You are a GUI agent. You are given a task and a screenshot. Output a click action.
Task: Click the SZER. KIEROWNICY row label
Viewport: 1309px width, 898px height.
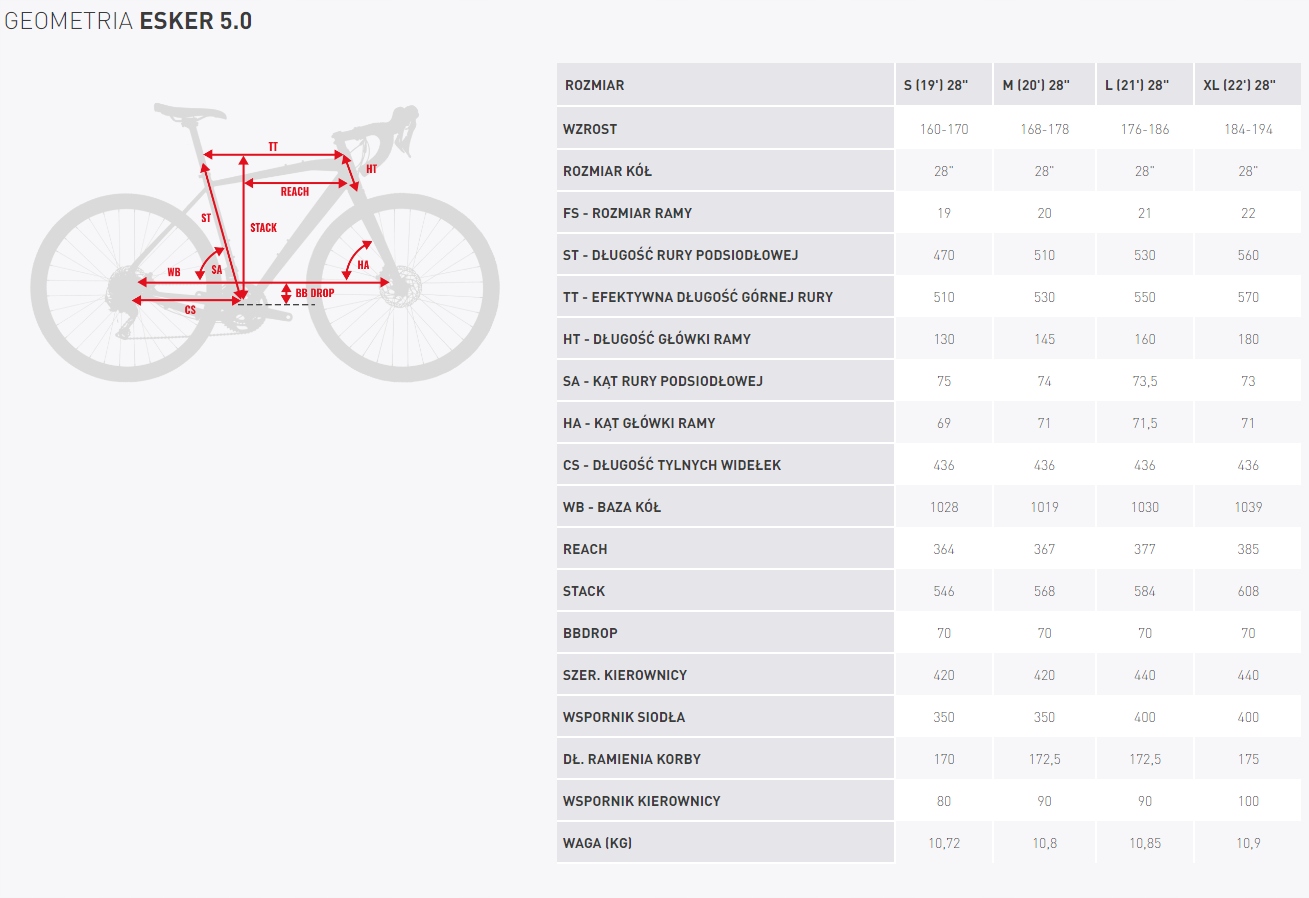pos(625,675)
